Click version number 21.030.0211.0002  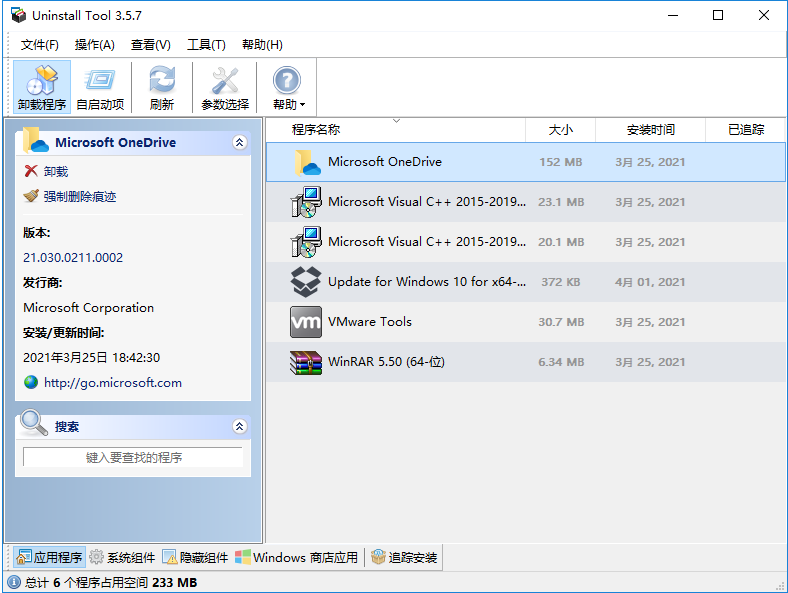73,257
